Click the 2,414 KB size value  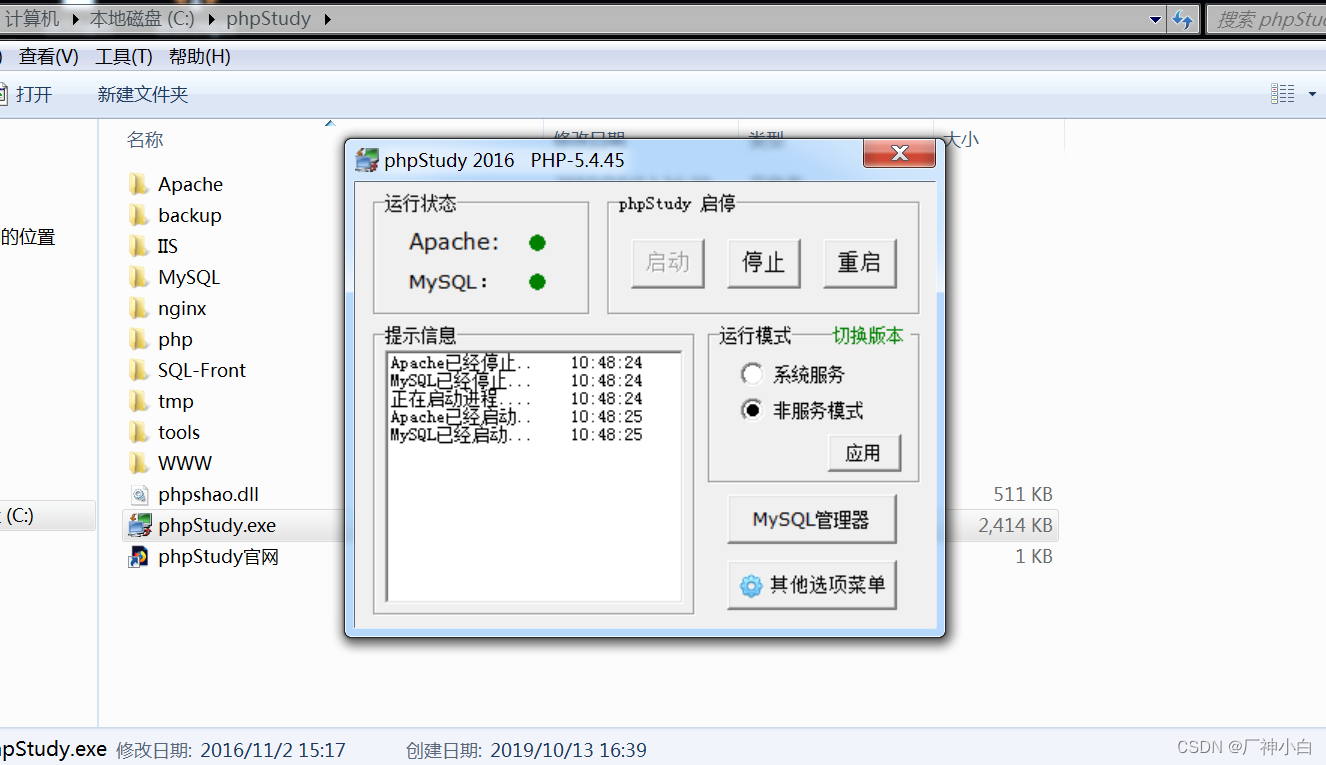pyautogui.click(x=1015, y=525)
